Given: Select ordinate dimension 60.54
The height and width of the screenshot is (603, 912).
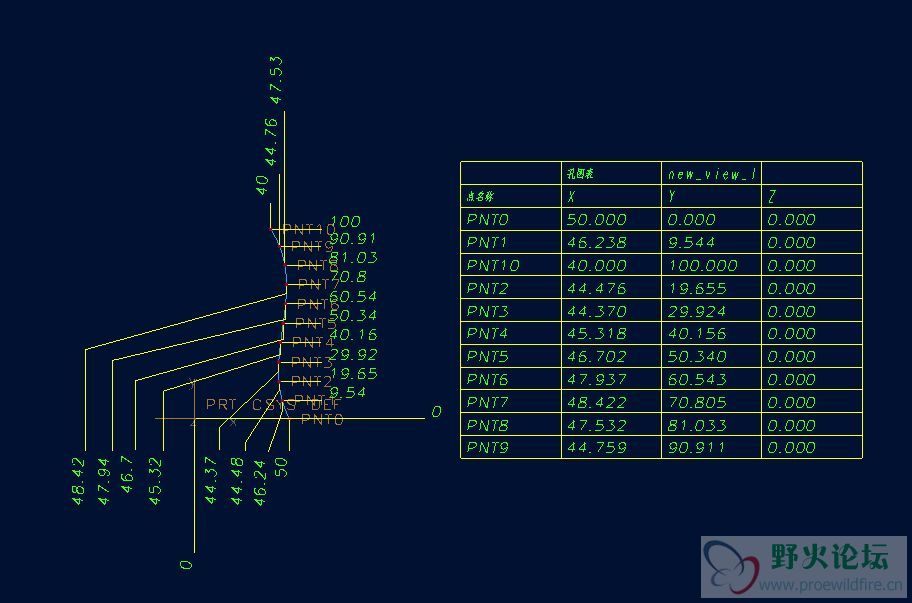Looking at the screenshot, I should [354, 297].
